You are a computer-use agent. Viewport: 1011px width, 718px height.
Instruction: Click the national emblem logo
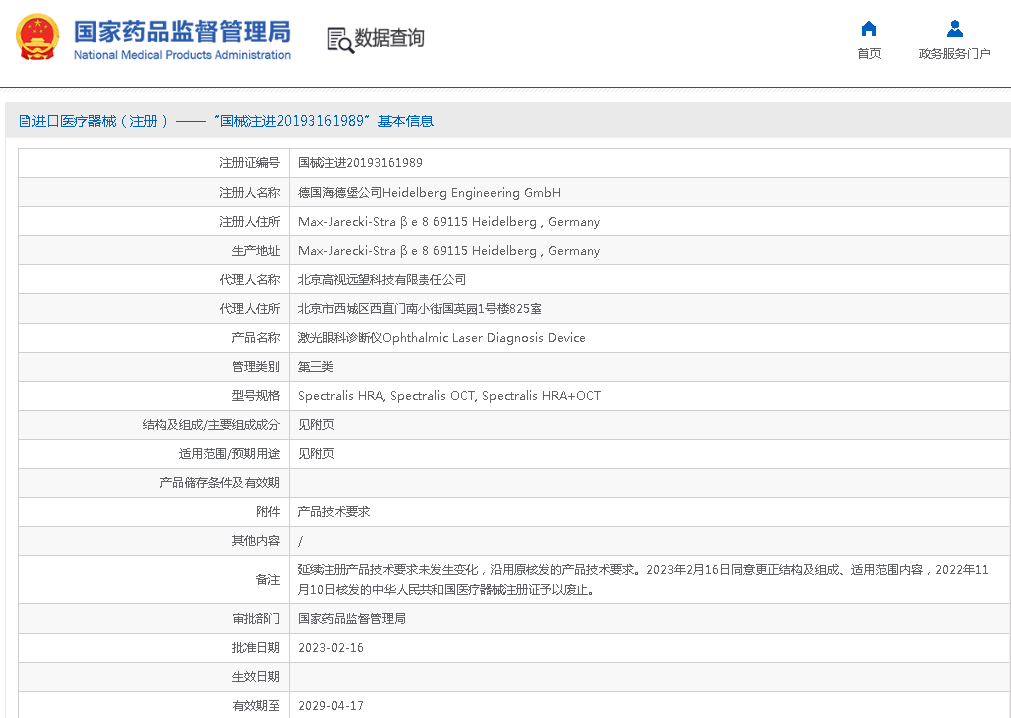(37, 38)
